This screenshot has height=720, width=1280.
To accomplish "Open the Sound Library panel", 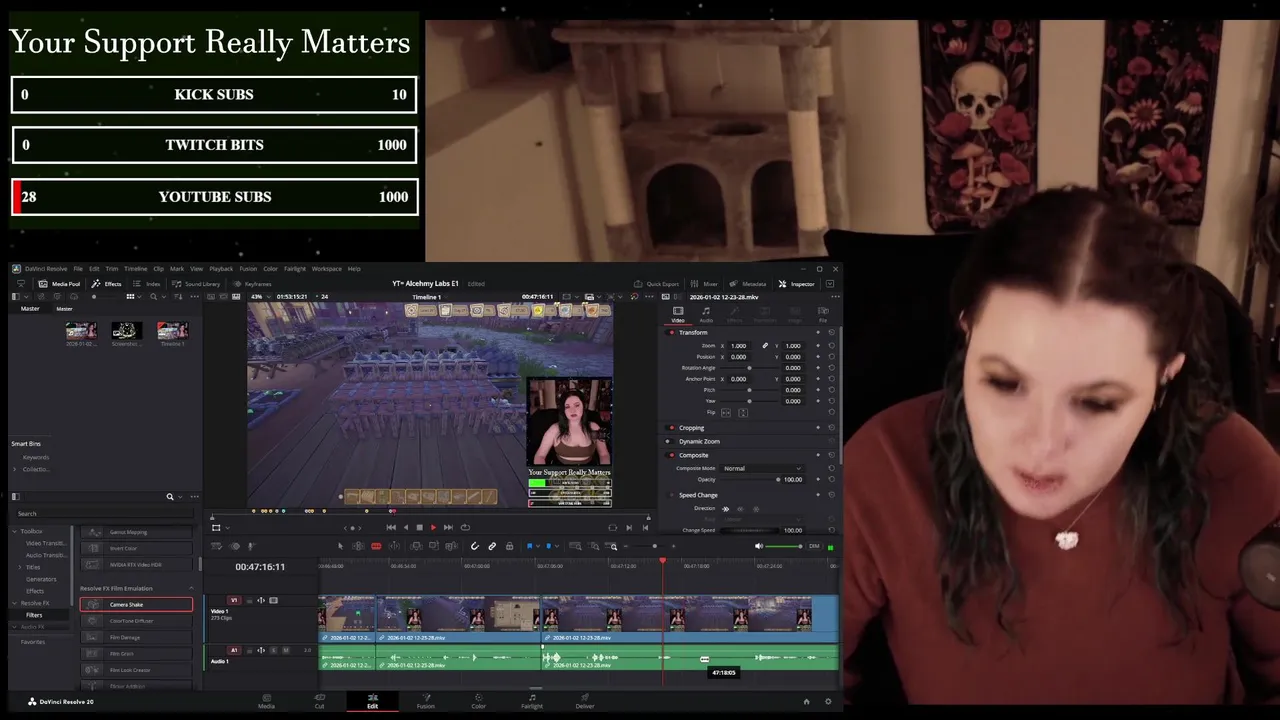I will click(x=195, y=284).
